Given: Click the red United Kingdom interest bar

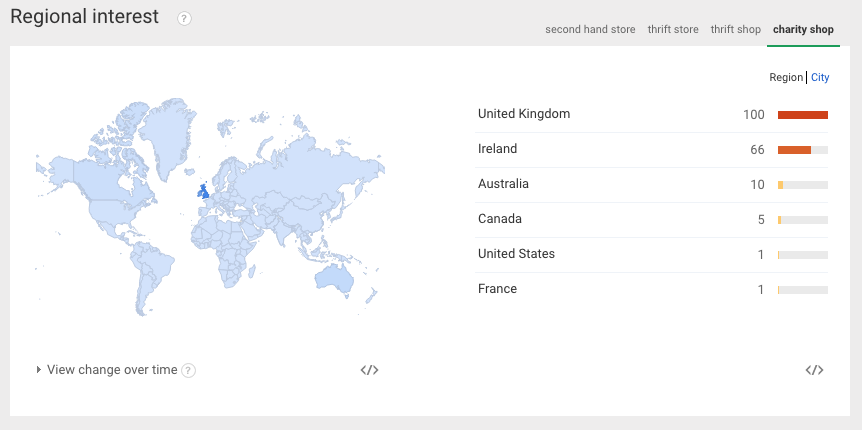Looking at the screenshot, I should 802,115.
